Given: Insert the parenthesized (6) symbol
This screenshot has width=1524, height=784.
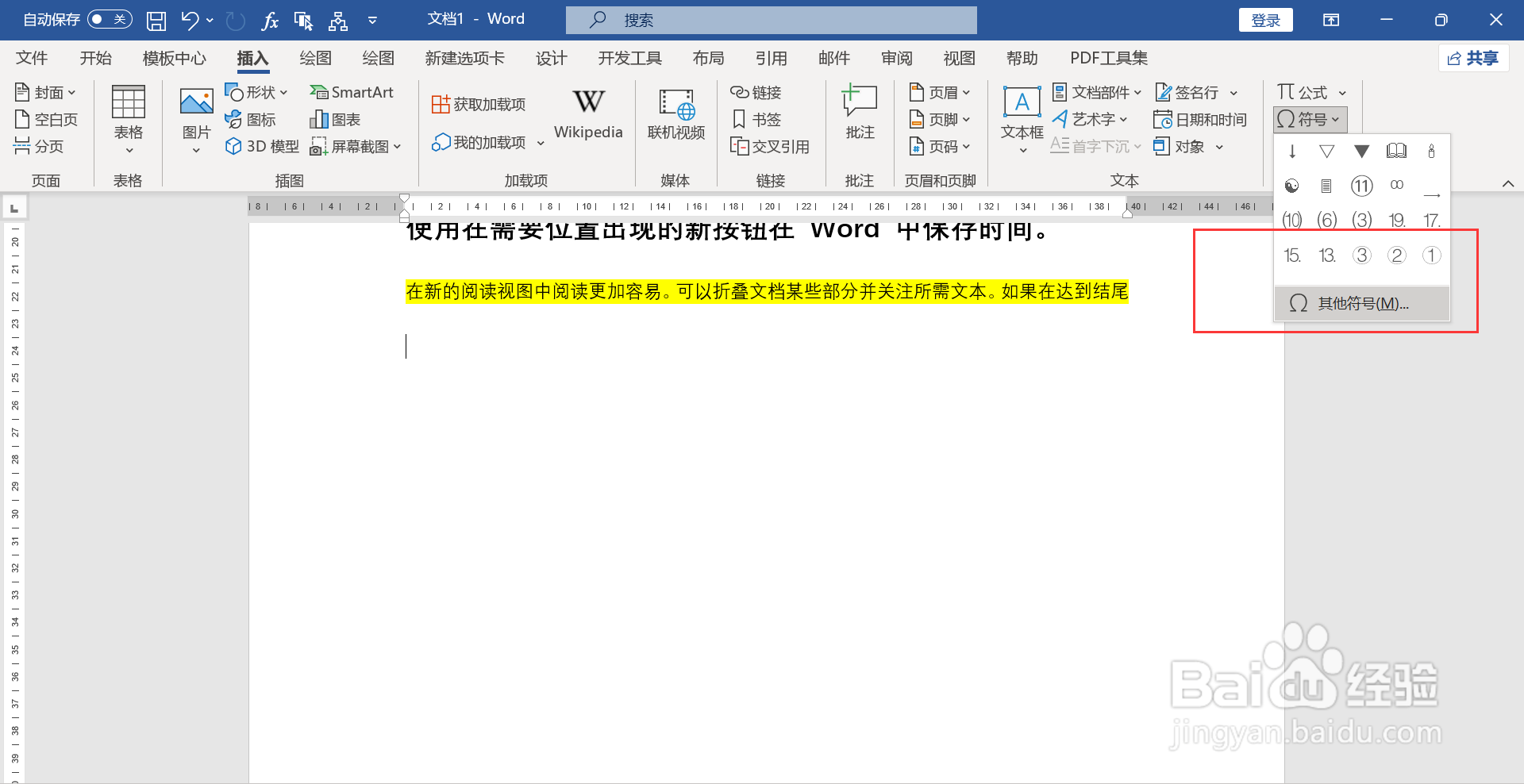Looking at the screenshot, I should click(x=1326, y=220).
